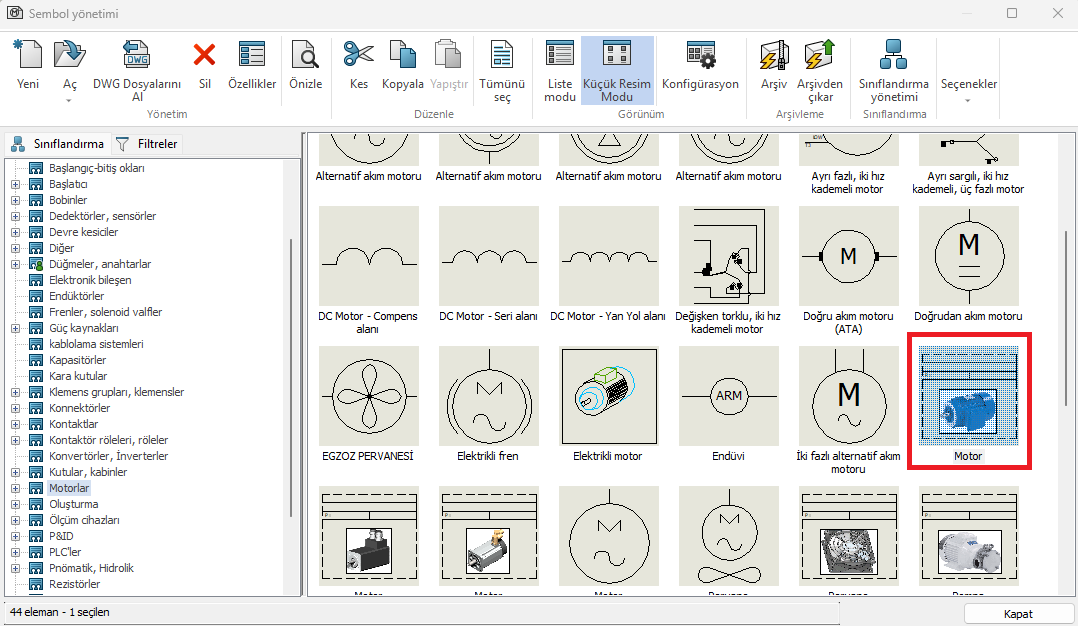The height and width of the screenshot is (626, 1078).
Task: Expand the Motorlar tree node
Action: click(x=15, y=488)
